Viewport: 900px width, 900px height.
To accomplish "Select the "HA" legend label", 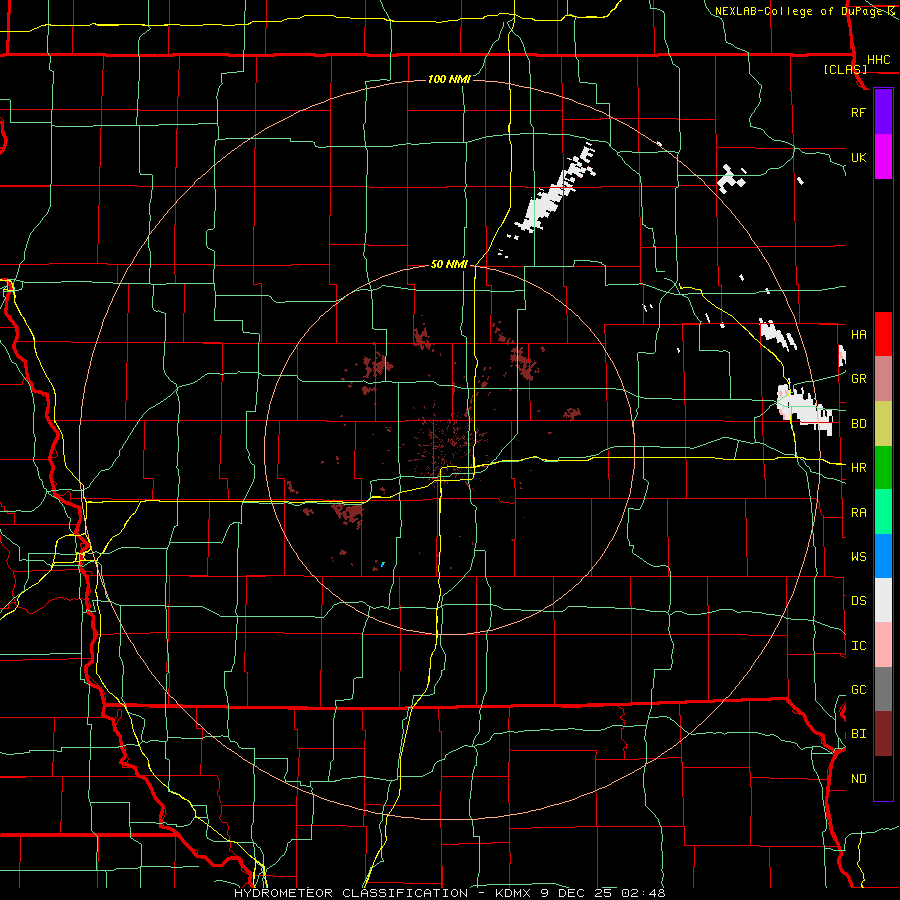I will pos(858,335).
